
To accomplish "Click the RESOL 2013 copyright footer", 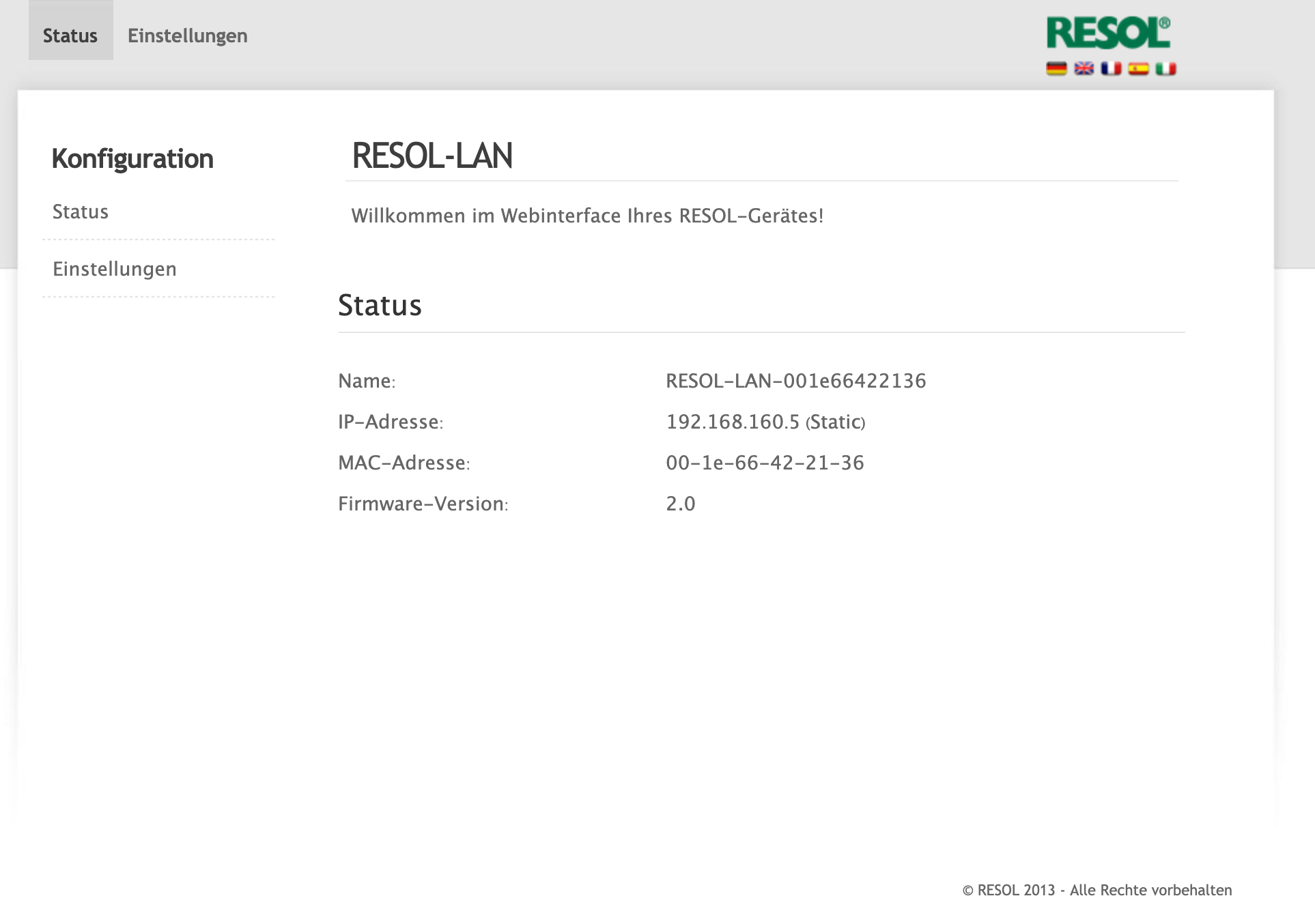I will pyautogui.click(x=1097, y=890).
